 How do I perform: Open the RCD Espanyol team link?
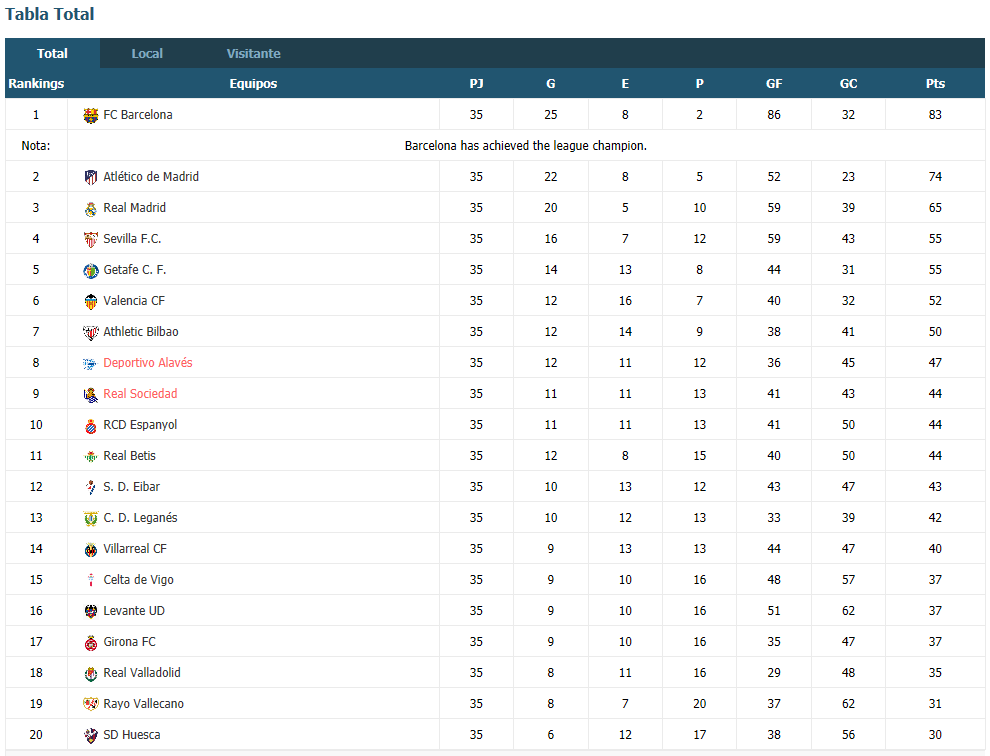tap(140, 424)
